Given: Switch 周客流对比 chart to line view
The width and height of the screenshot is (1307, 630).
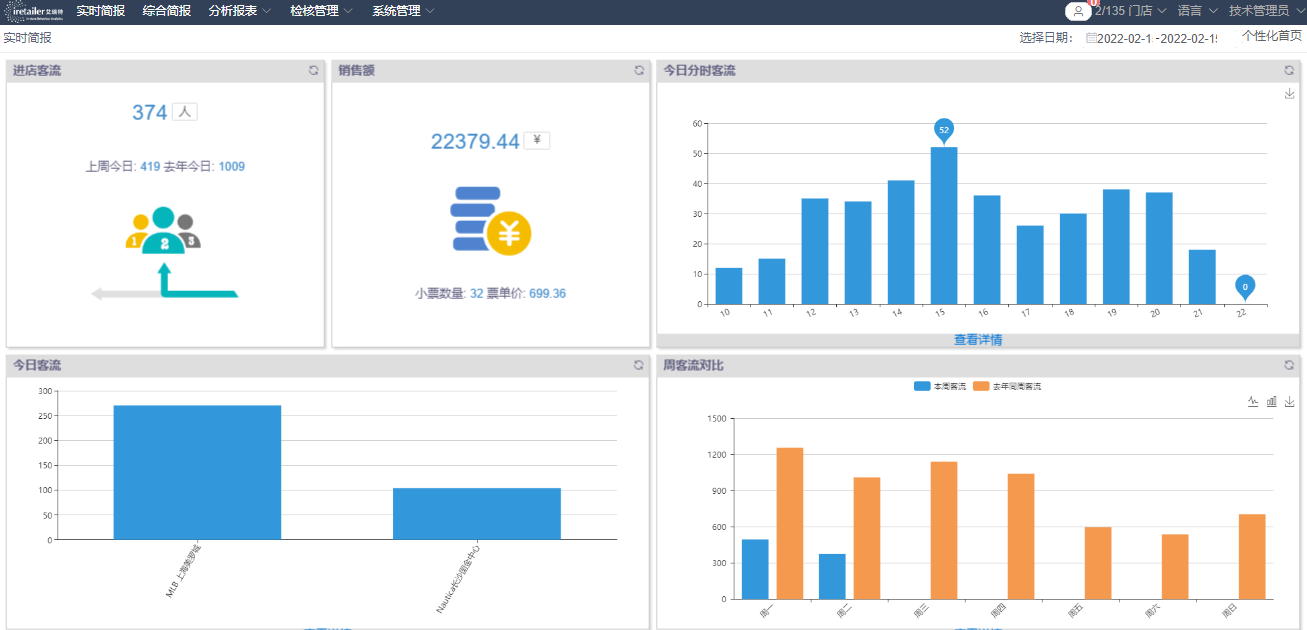Looking at the screenshot, I should point(1253,402).
